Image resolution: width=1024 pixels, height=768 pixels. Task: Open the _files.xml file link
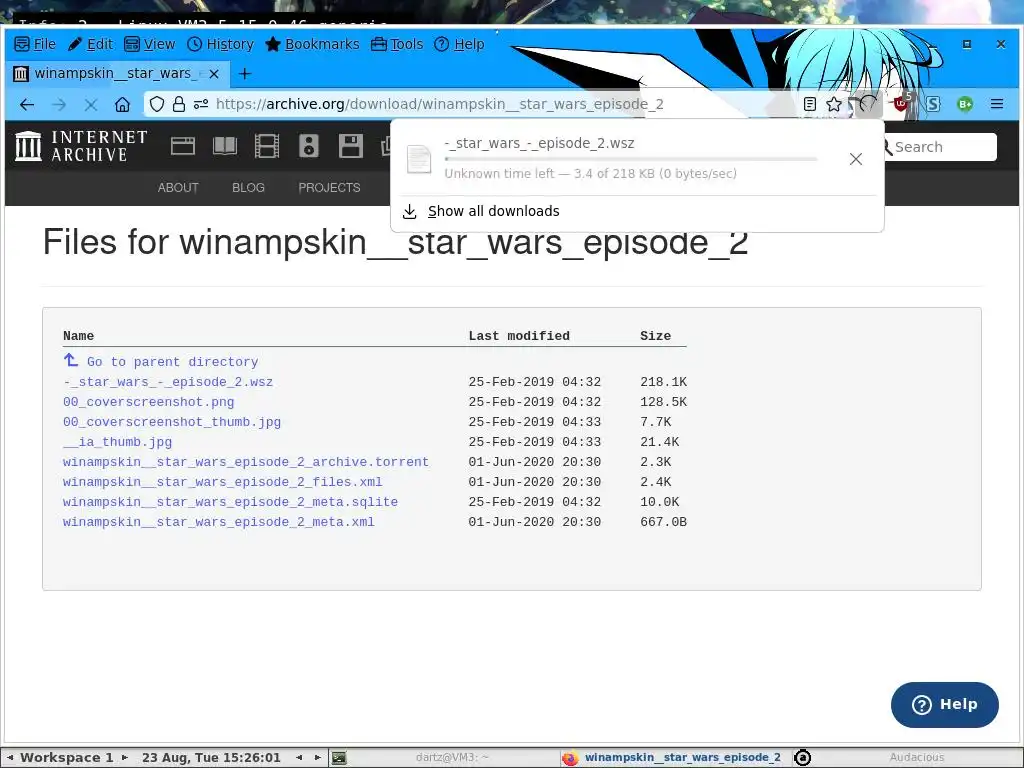(223, 482)
